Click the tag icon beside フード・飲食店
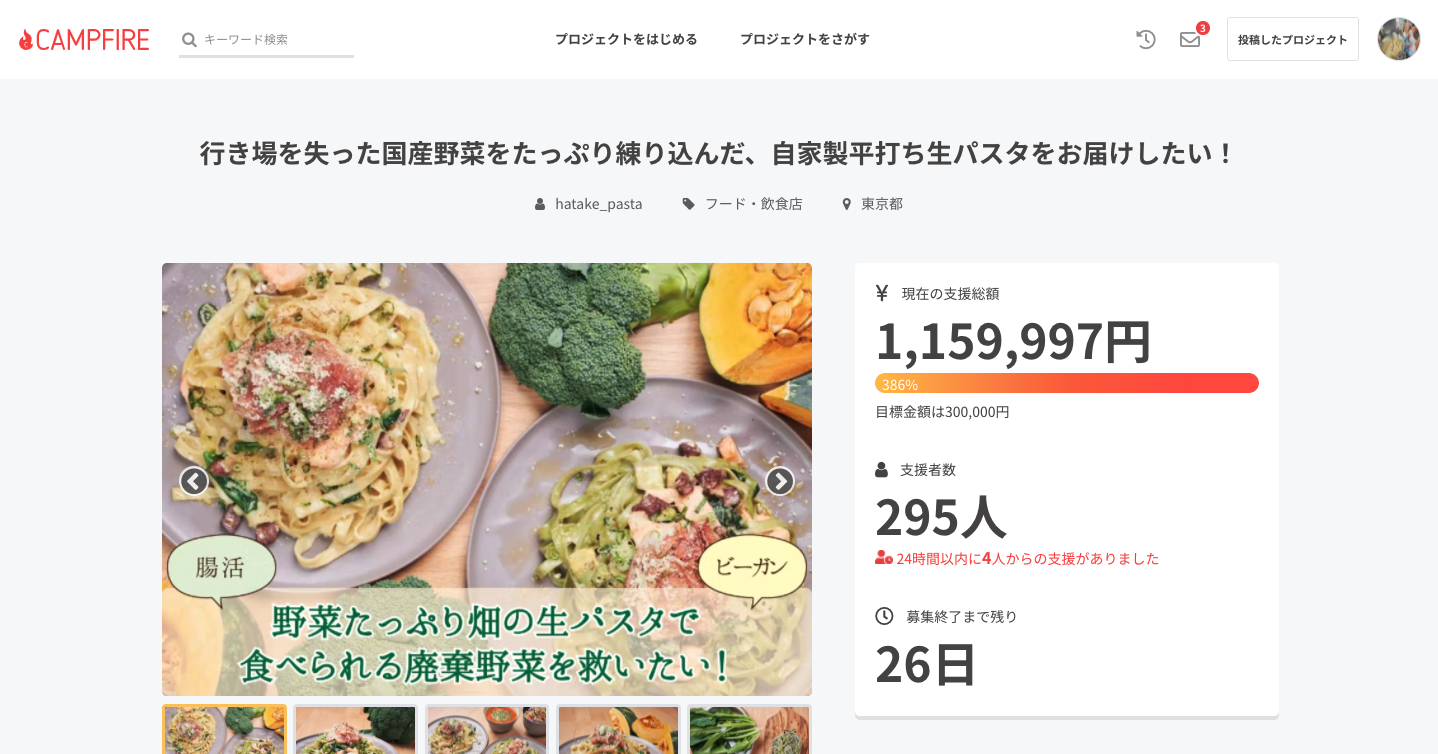This screenshot has height=754, width=1438. tap(688, 204)
